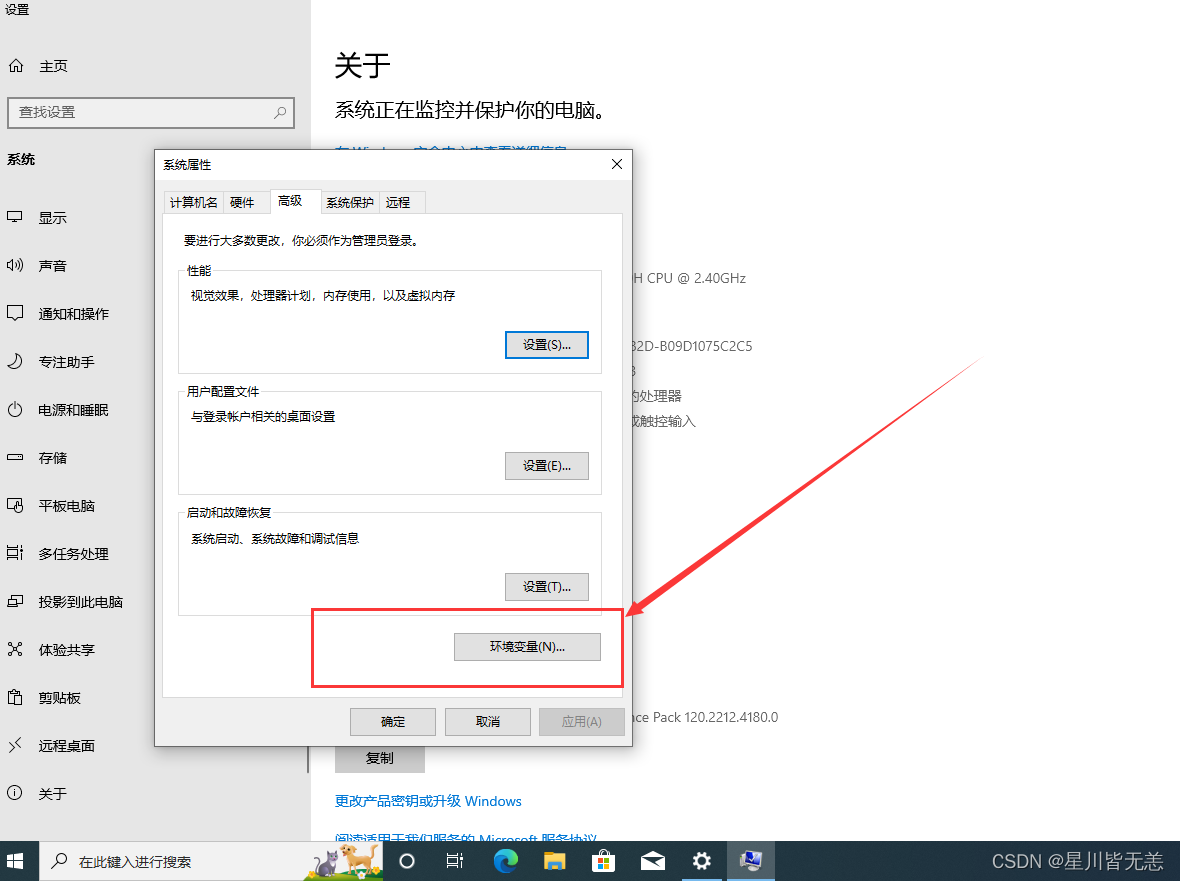Open 多任务处理 (Multitasking) settings
The height and width of the screenshot is (881, 1180).
point(55,553)
